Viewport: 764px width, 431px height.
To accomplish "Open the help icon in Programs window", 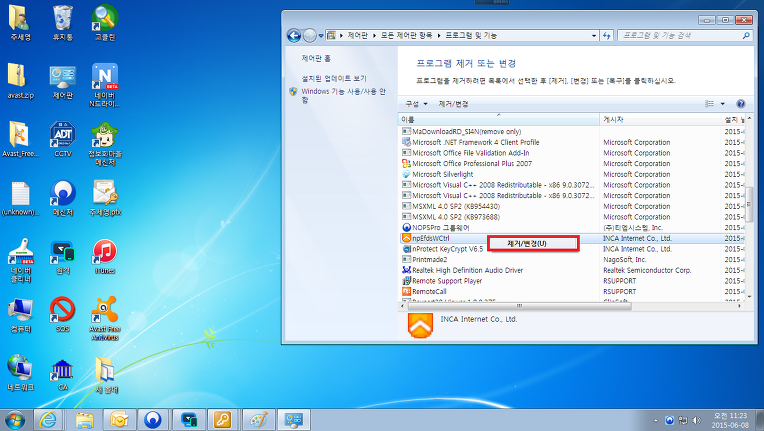I will [741, 103].
